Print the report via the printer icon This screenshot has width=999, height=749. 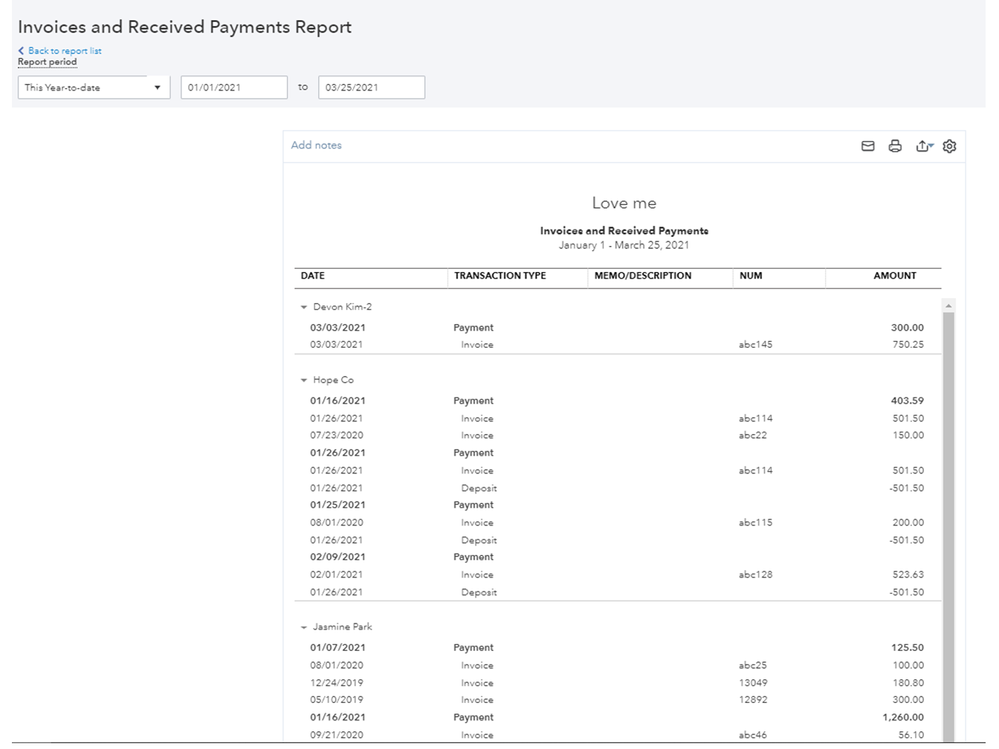click(895, 146)
